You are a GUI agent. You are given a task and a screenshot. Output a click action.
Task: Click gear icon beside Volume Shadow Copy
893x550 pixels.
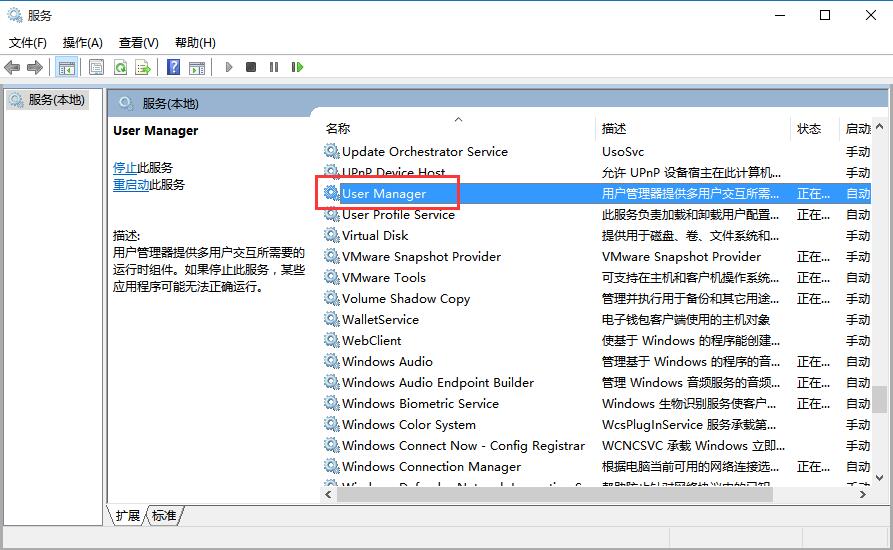pyautogui.click(x=331, y=298)
